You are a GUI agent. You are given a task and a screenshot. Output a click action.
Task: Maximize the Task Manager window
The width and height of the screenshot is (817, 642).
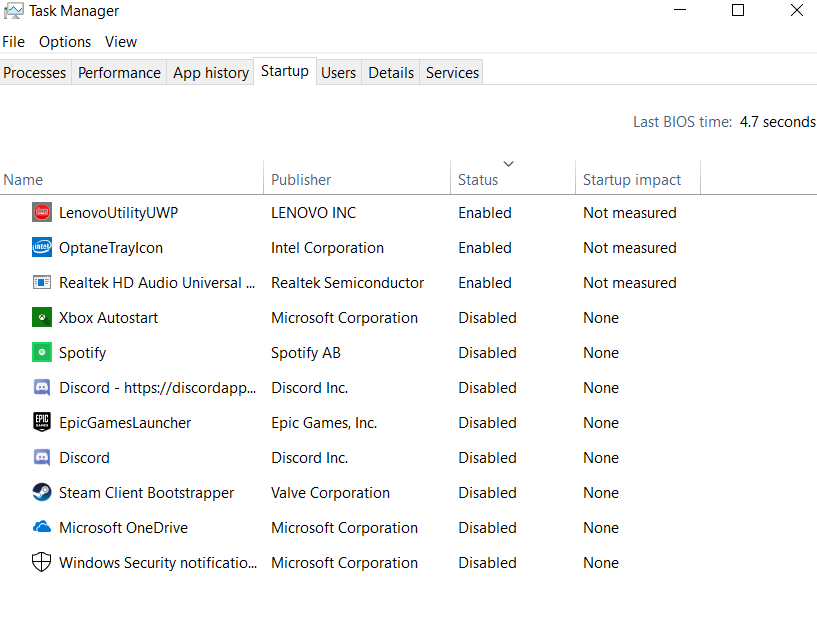coord(738,10)
